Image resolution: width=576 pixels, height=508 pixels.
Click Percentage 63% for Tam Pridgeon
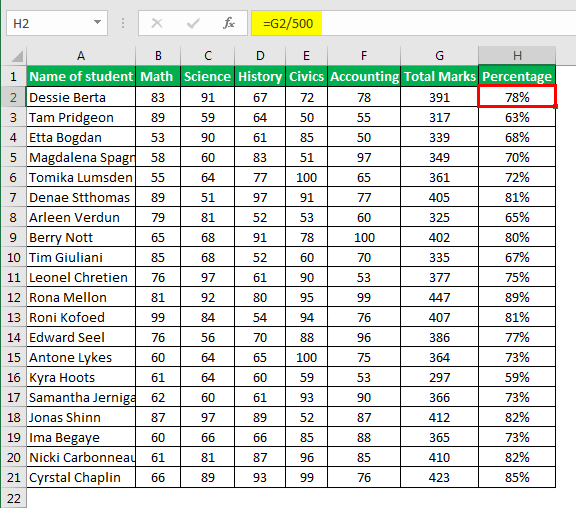point(517,117)
